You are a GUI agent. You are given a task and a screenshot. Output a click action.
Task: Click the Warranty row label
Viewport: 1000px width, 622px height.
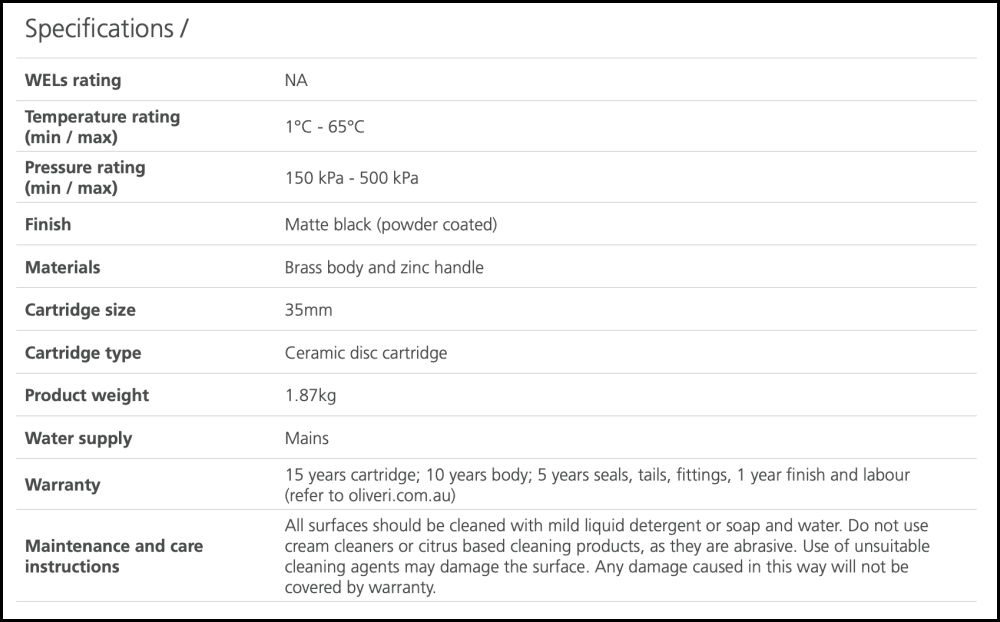pos(62,485)
